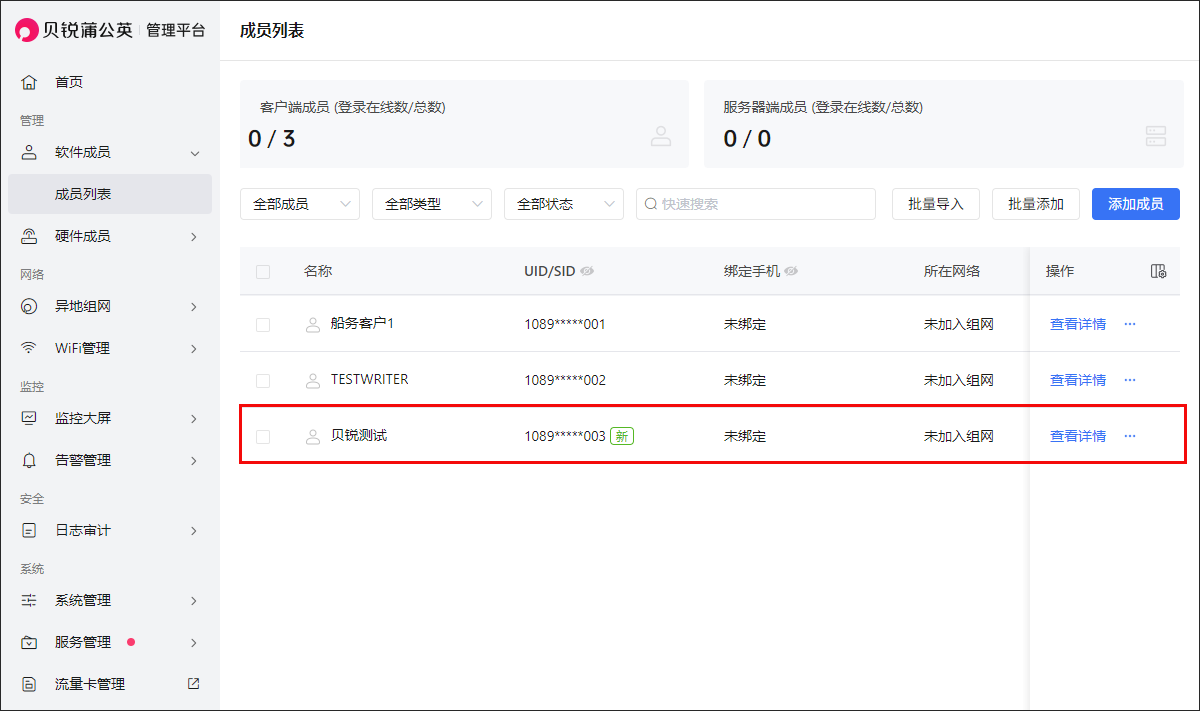Open the 全部类型 filter dropdown
This screenshot has height=711, width=1200.
(431, 204)
